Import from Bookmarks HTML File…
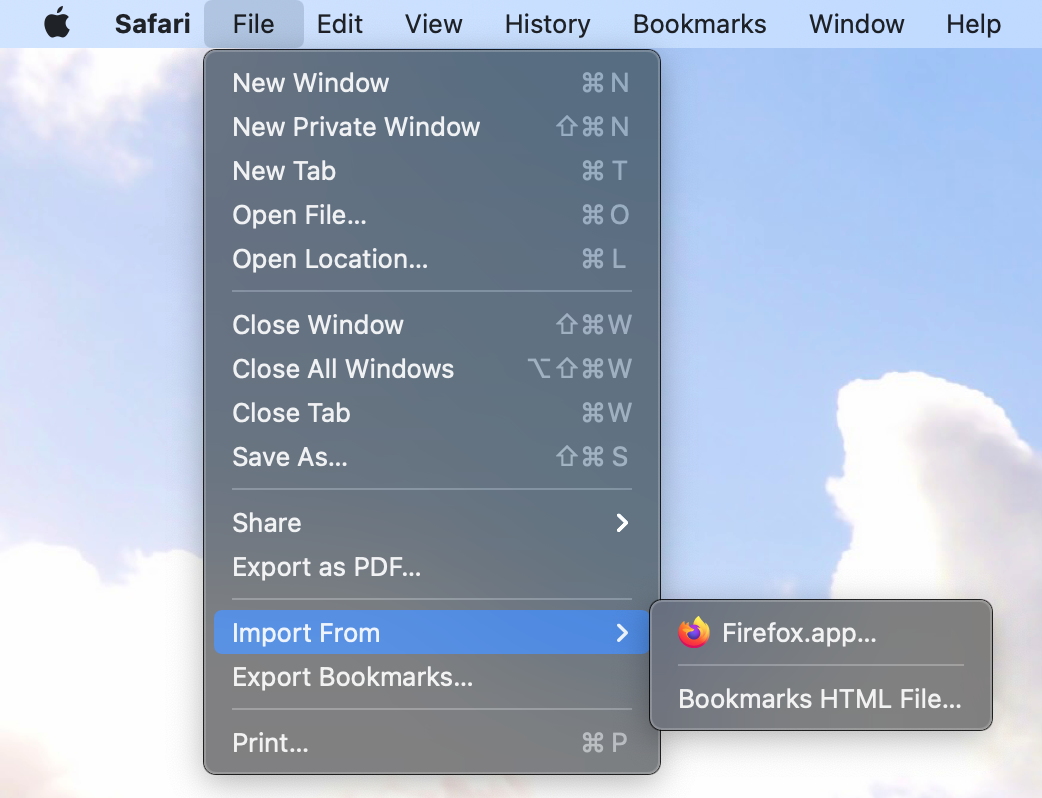This screenshot has height=798, width=1042. click(x=819, y=699)
